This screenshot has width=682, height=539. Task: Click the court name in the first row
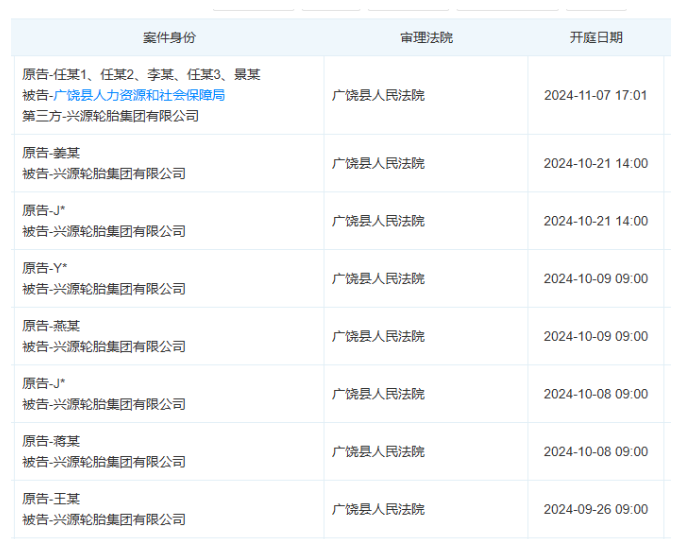tap(378, 95)
